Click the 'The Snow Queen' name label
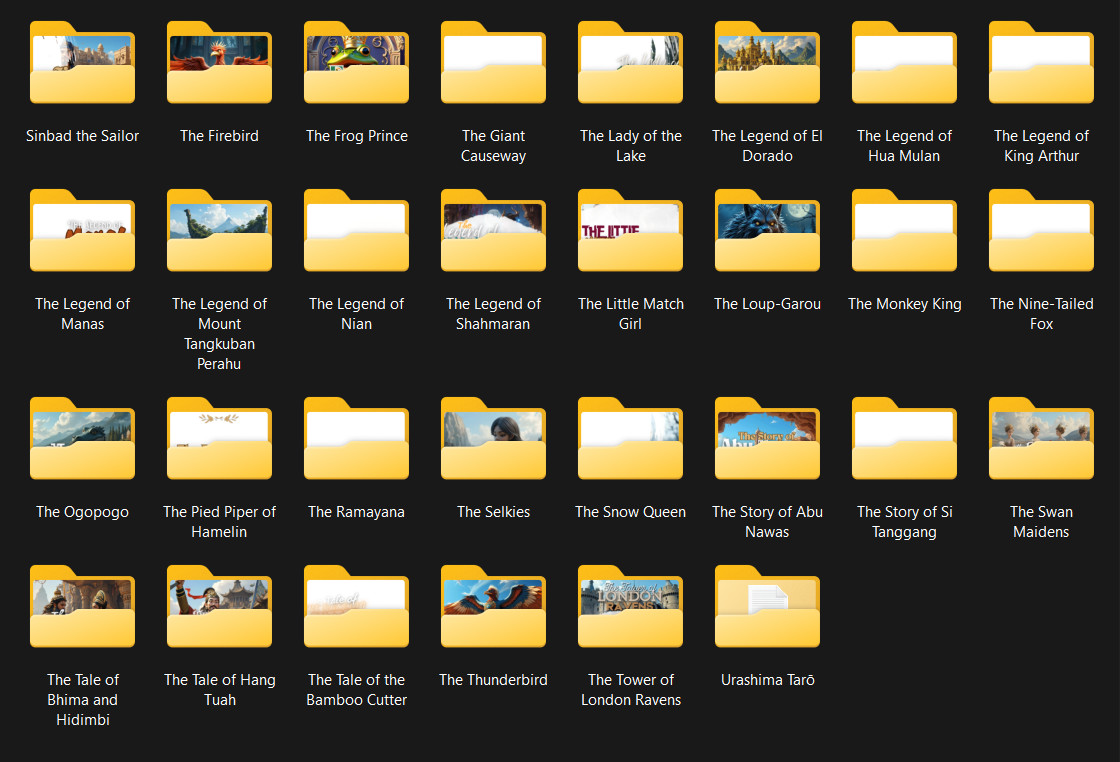1120x762 pixels. (631, 511)
